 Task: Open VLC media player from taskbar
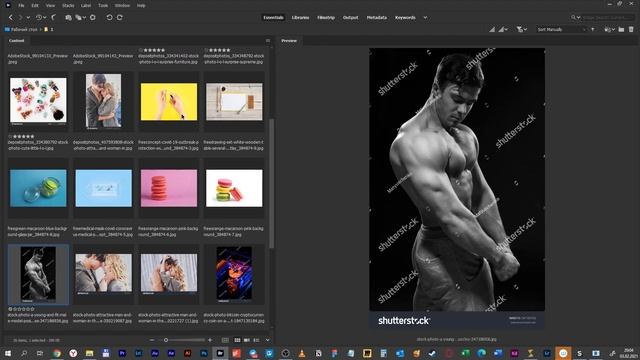pyautogui.click(x=302, y=353)
